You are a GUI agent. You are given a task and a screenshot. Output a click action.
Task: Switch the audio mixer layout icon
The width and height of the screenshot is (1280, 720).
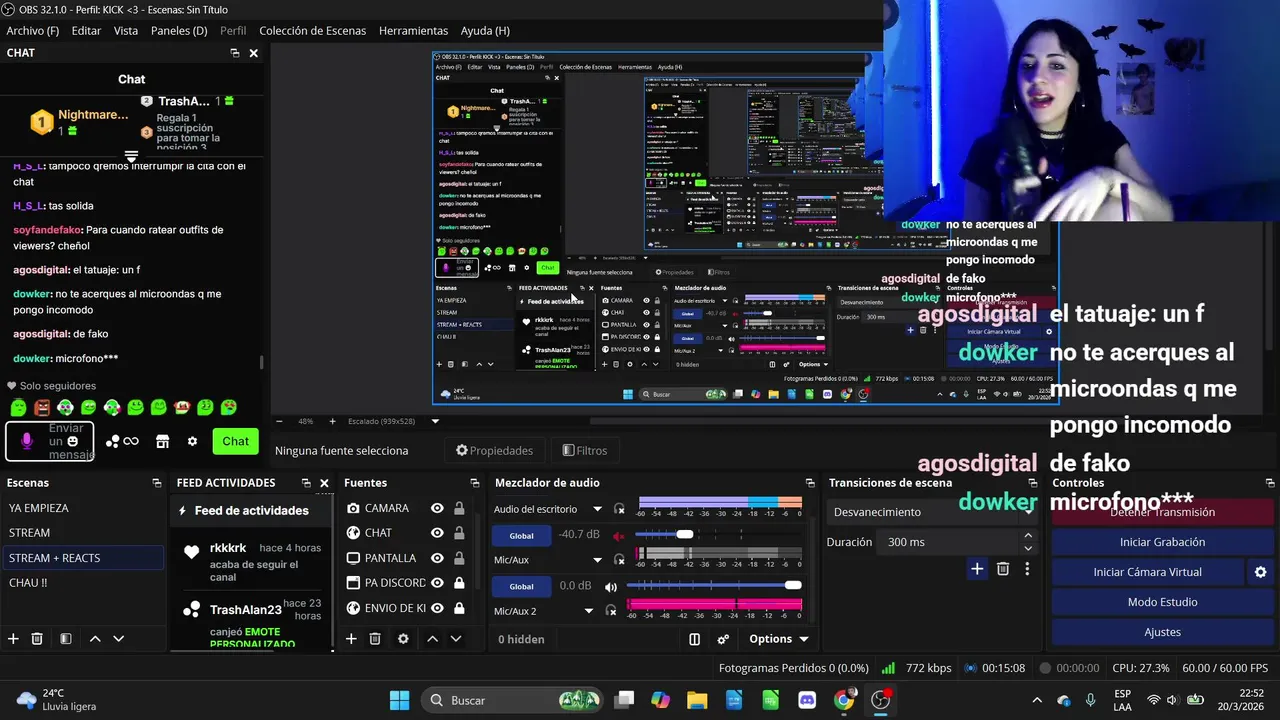(x=695, y=639)
